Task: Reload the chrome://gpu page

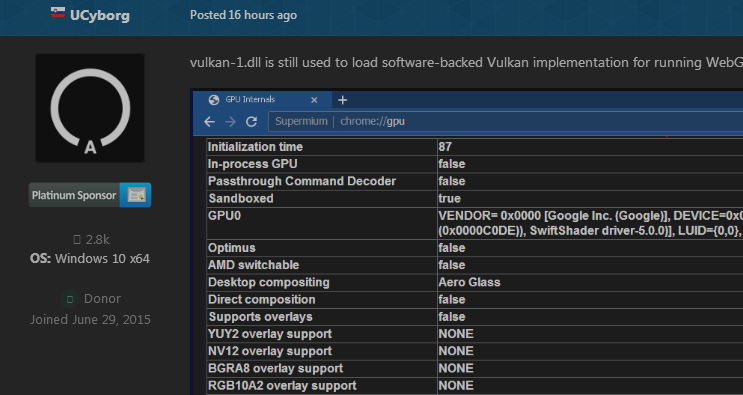Action: point(251,122)
